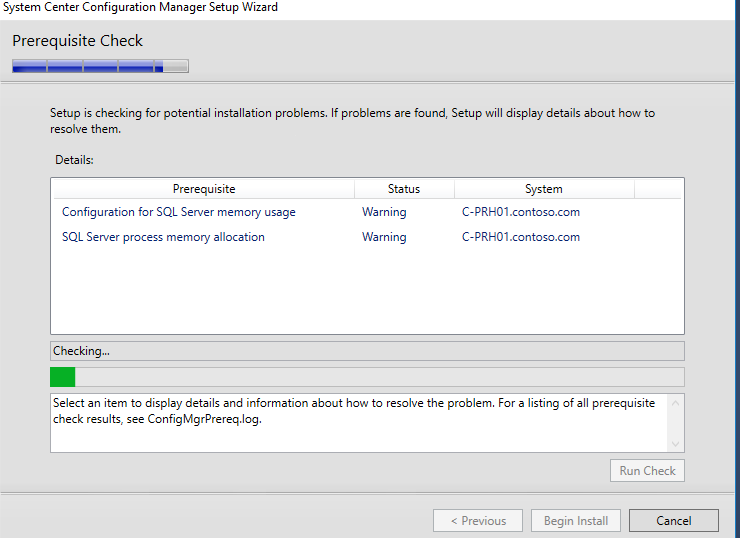Screen dimensions: 740x538
Task: Select 'Configuration for SQL Server memory usage' row
Action: (367, 212)
